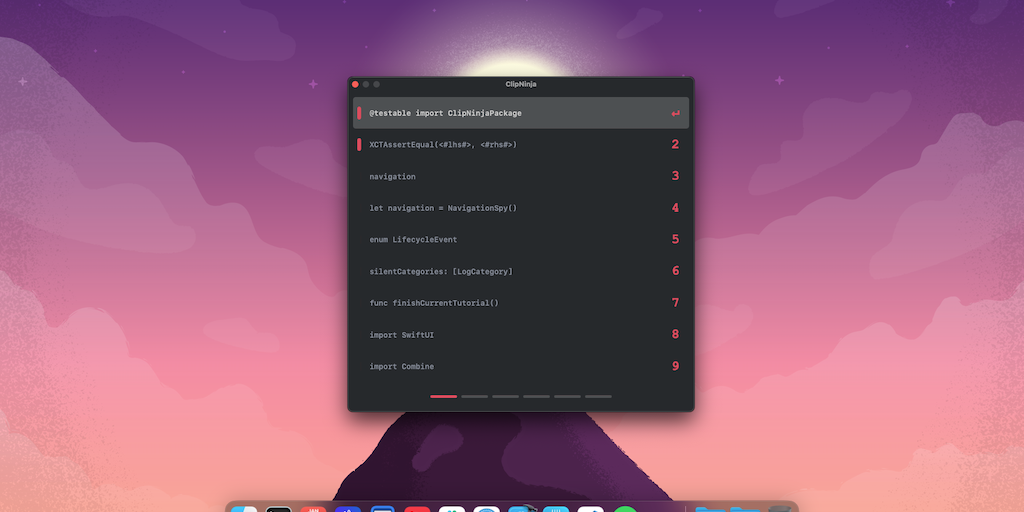
Task: Switch to the fourth page indicator
Action: pos(536,396)
